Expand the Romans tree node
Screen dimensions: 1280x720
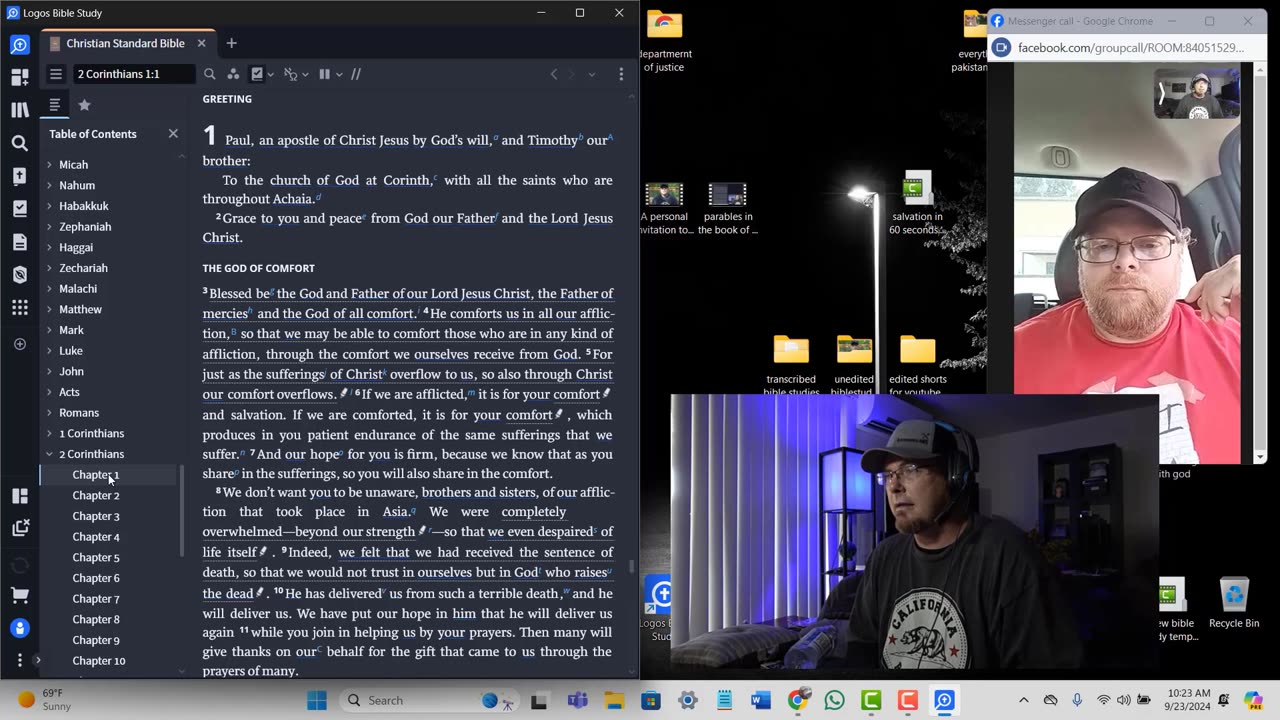pyautogui.click(x=49, y=413)
